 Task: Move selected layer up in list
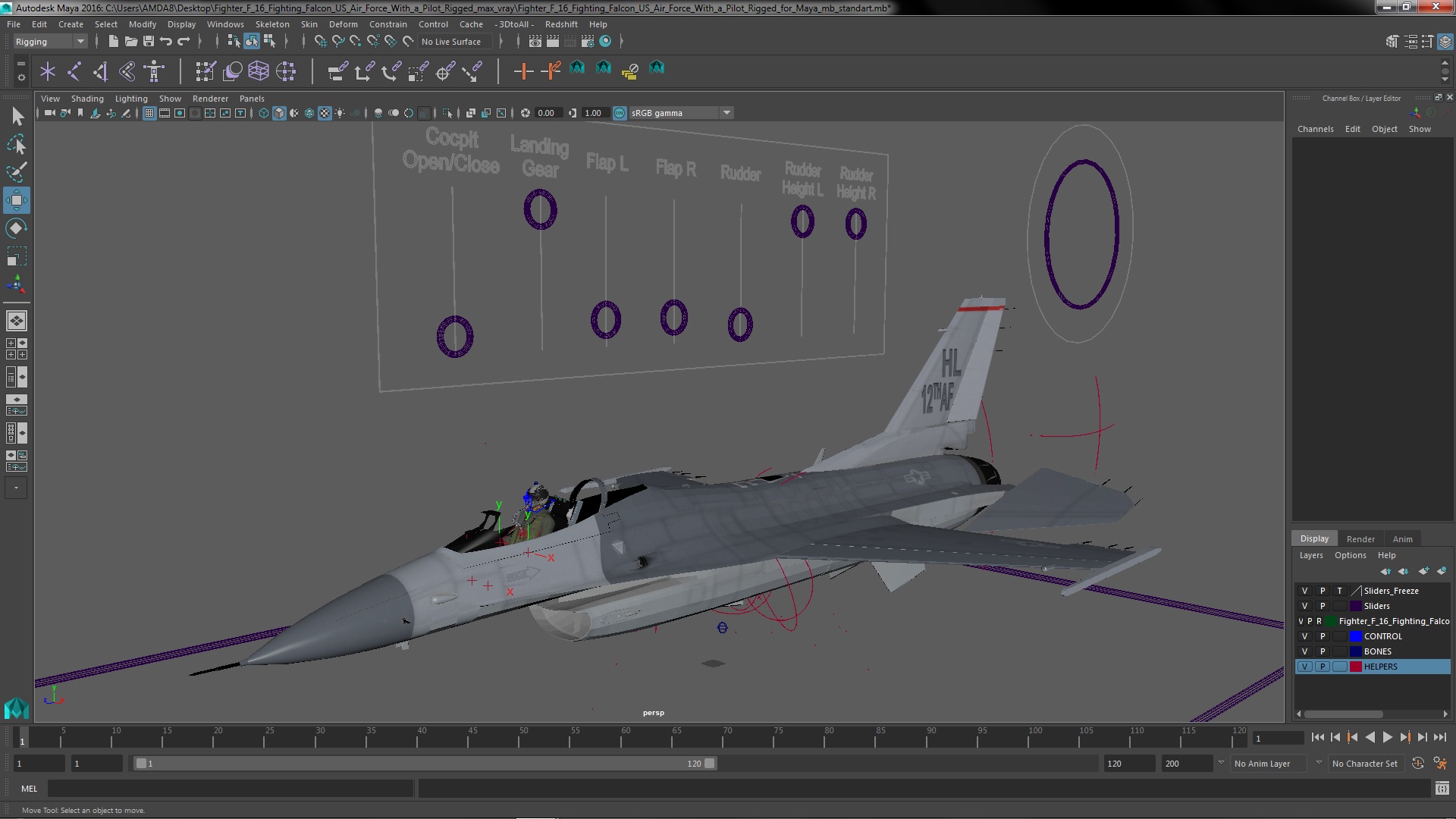click(x=1385, y=571)
